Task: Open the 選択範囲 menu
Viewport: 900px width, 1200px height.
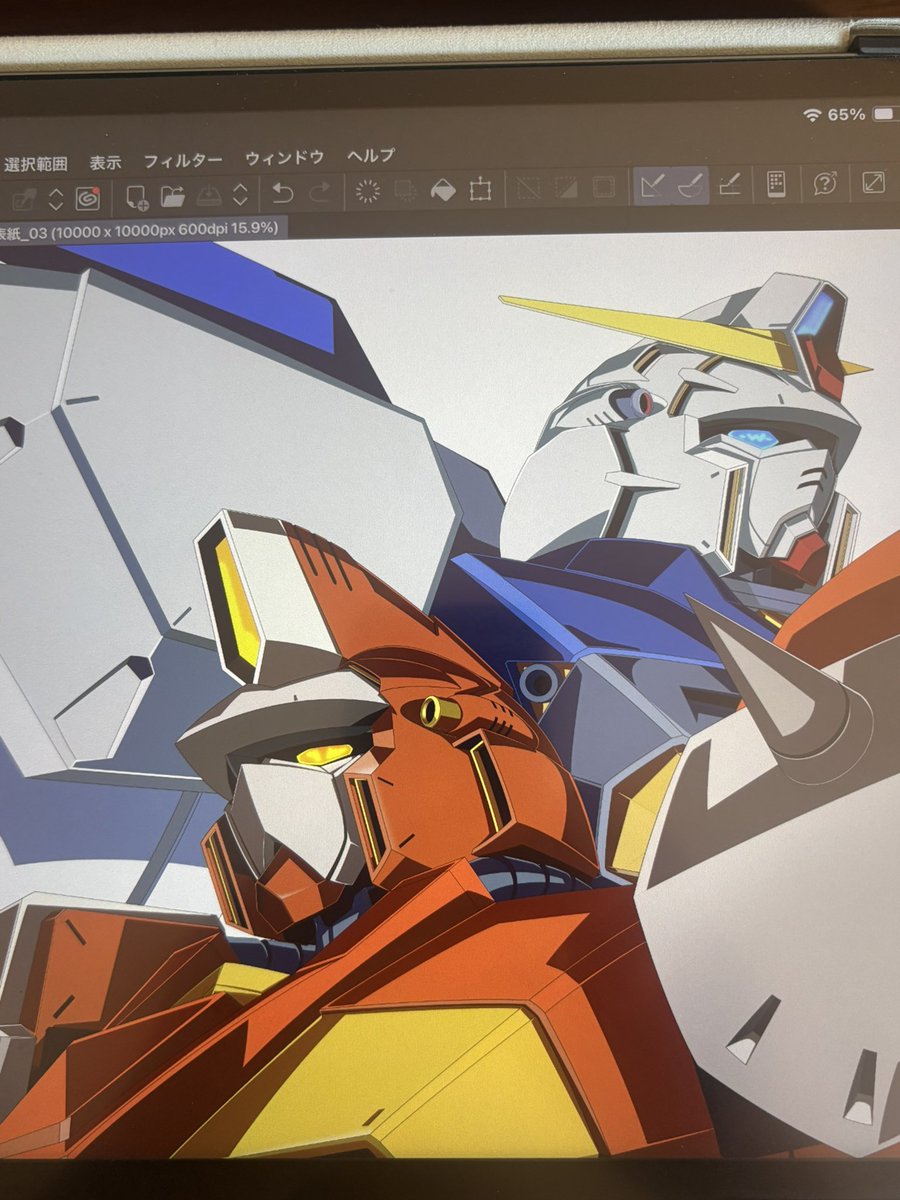Action: click(36, 164)
